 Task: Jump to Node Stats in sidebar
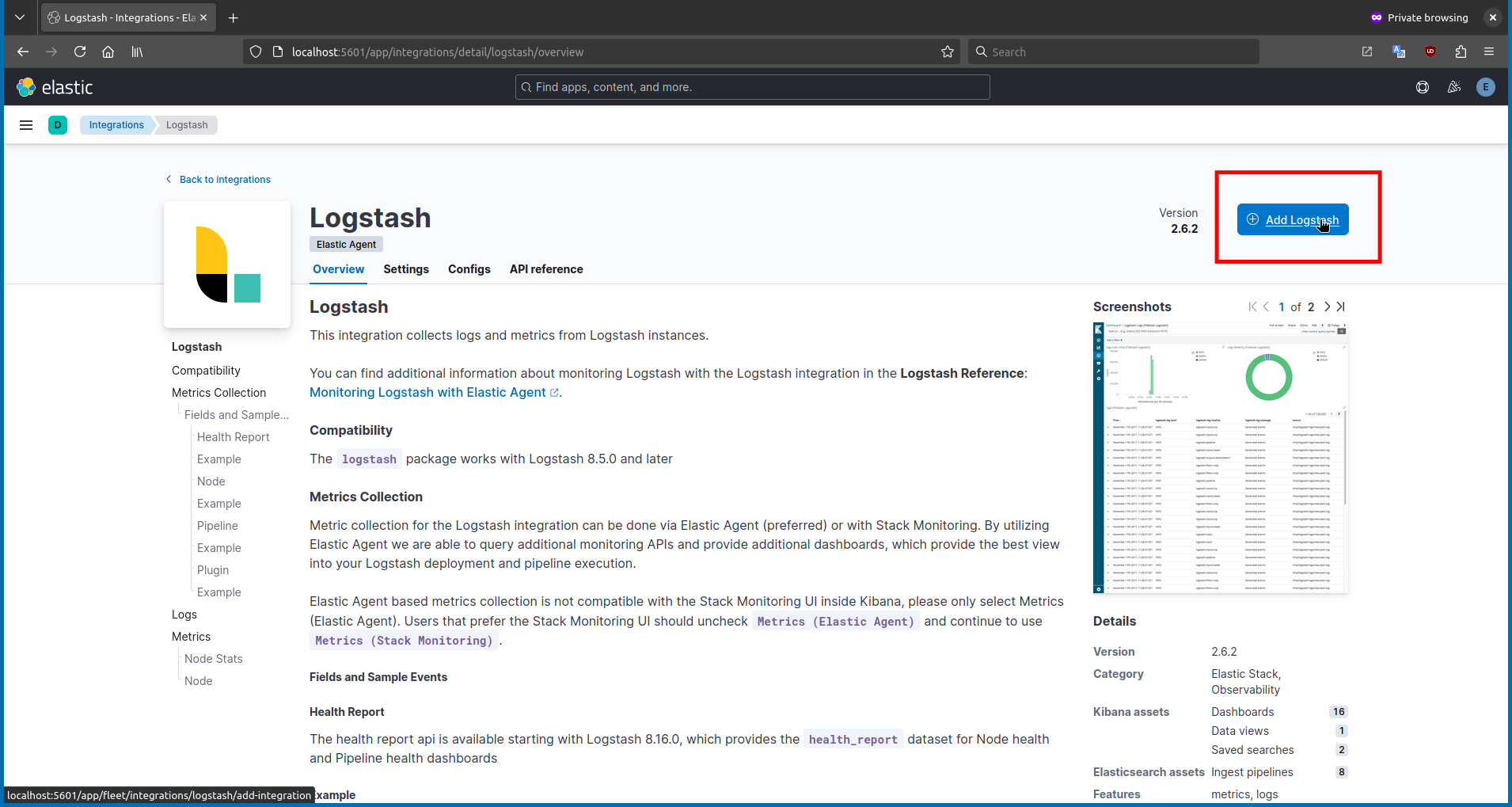(213, 659)
